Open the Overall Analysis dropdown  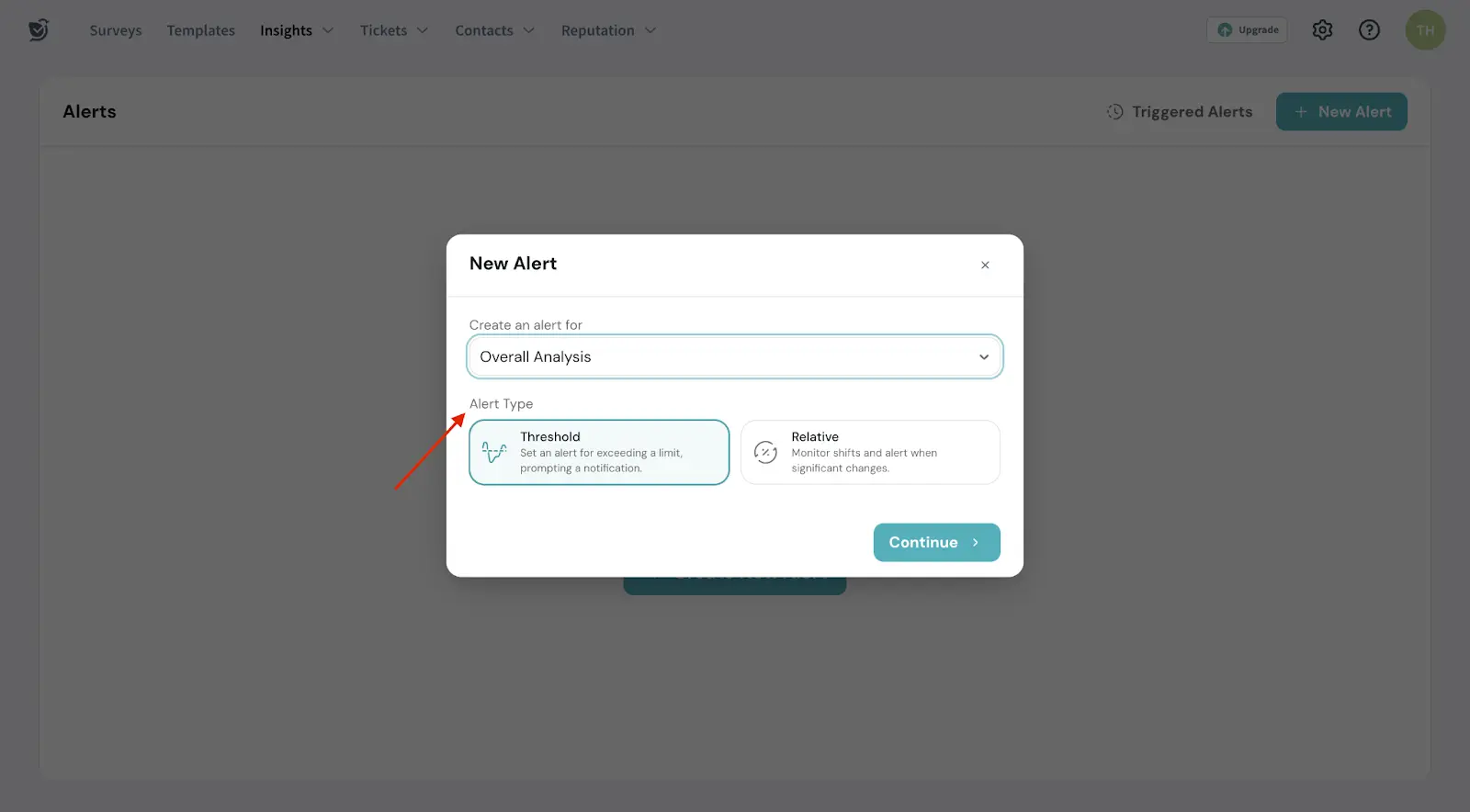point(734,356)
